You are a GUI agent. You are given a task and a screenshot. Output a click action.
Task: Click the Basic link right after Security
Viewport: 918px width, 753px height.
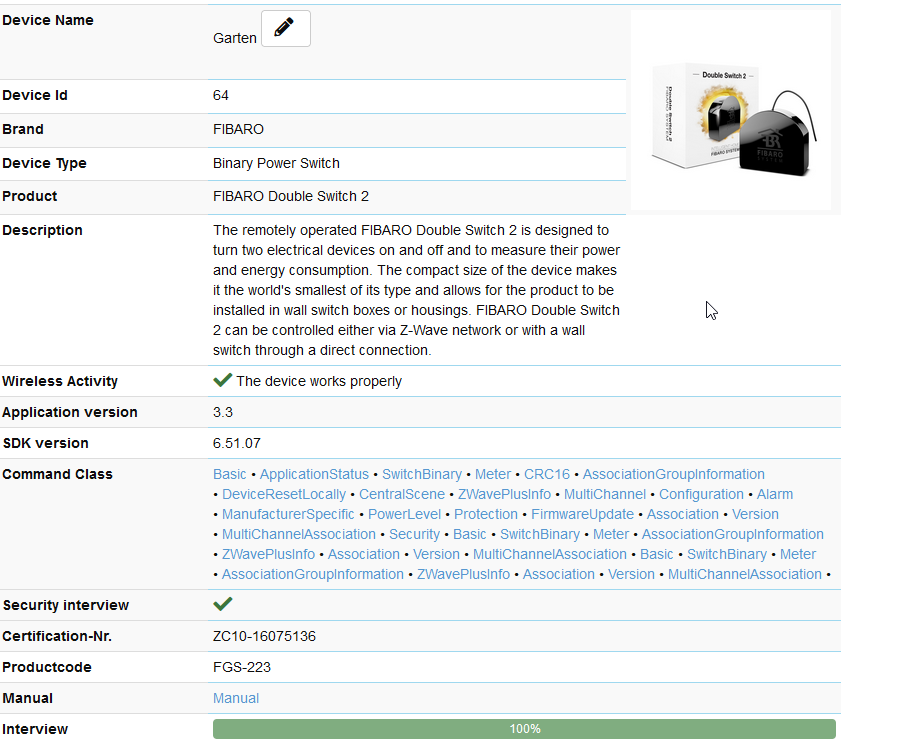point(470,534)
